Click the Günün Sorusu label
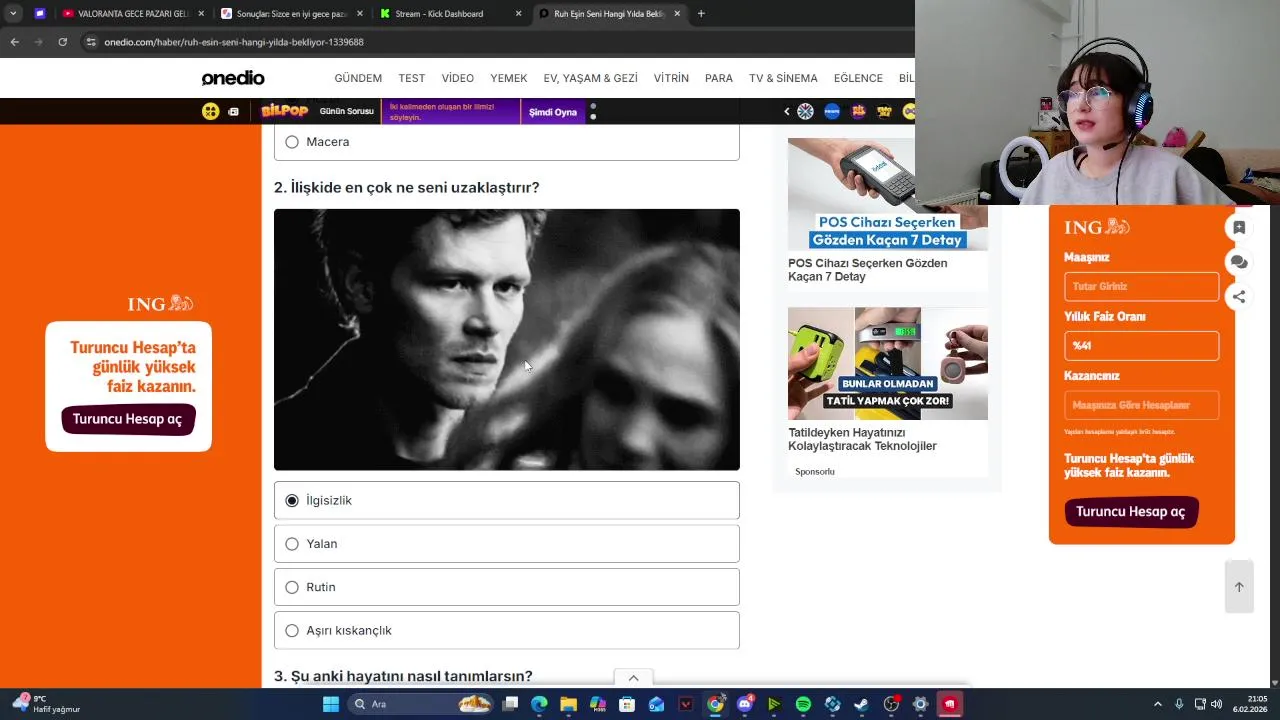Viewport: 1280px width, 720px height. (x=346, y=112)
